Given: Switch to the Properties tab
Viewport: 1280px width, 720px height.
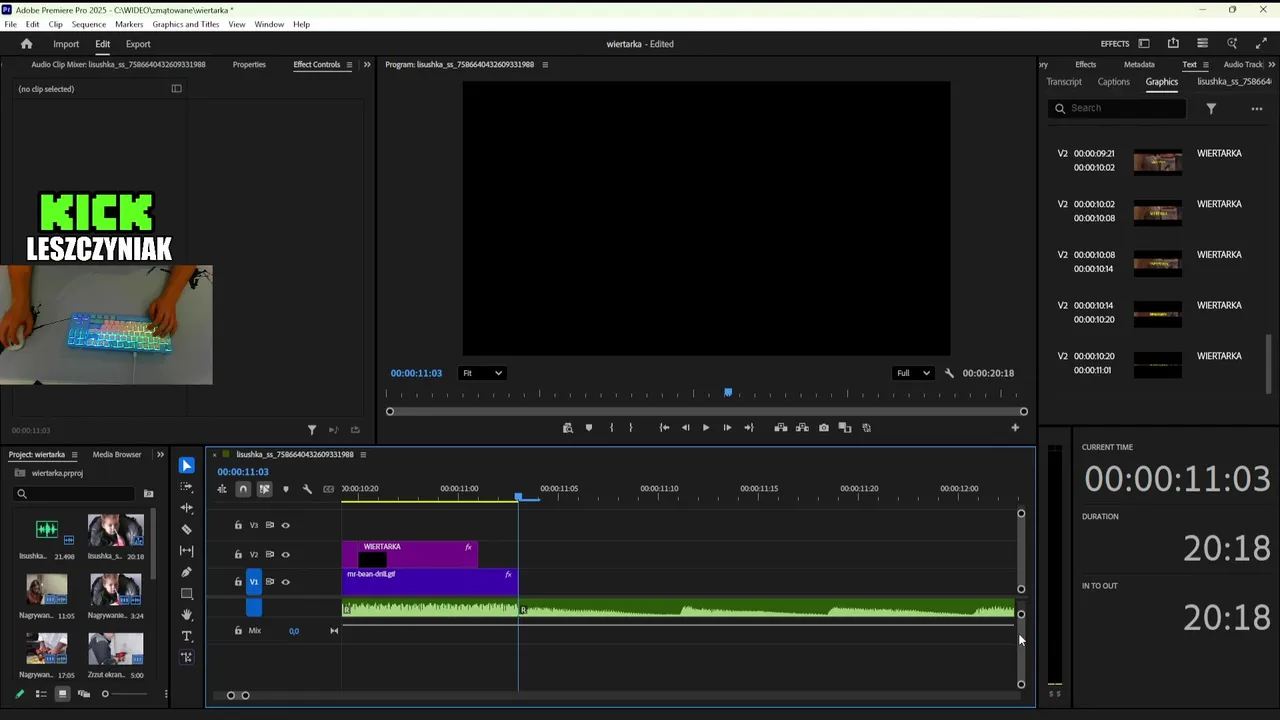Looking at the screenshot, I should (x=249, y=65).
